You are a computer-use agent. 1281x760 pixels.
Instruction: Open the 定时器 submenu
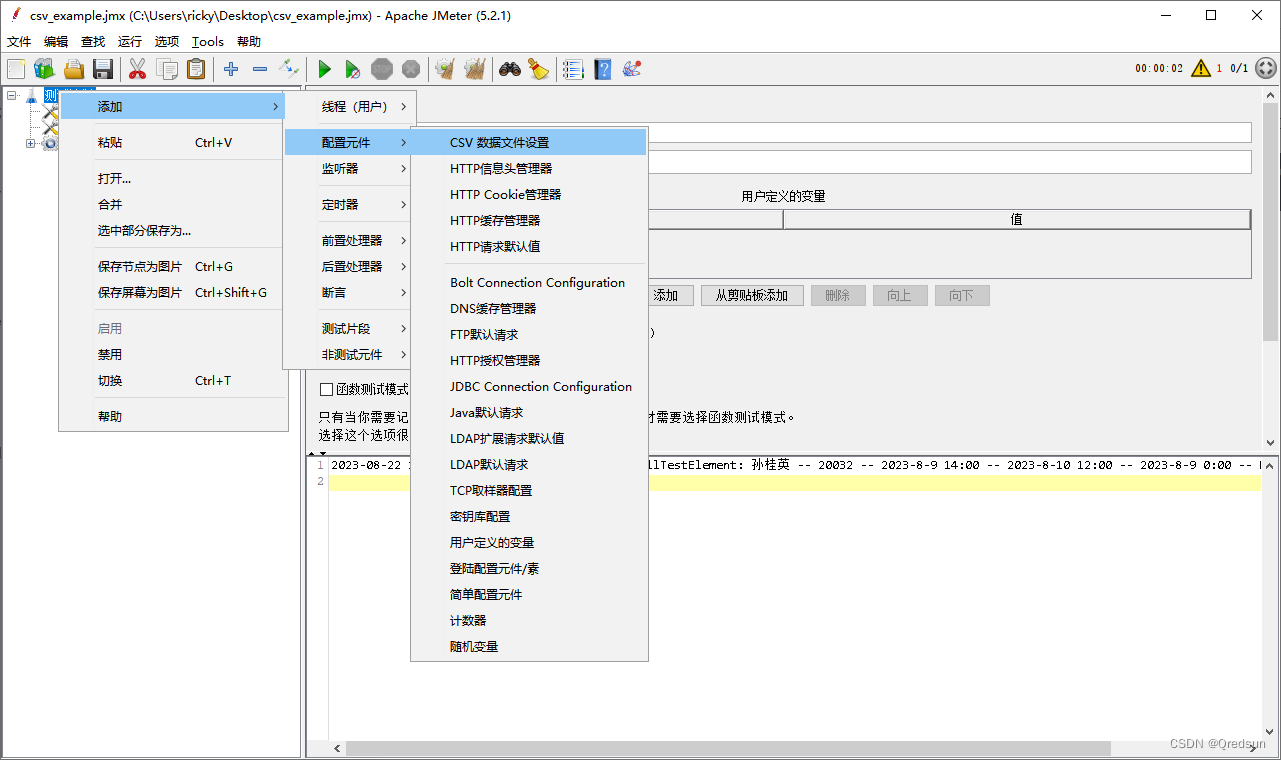click(349, 205)
